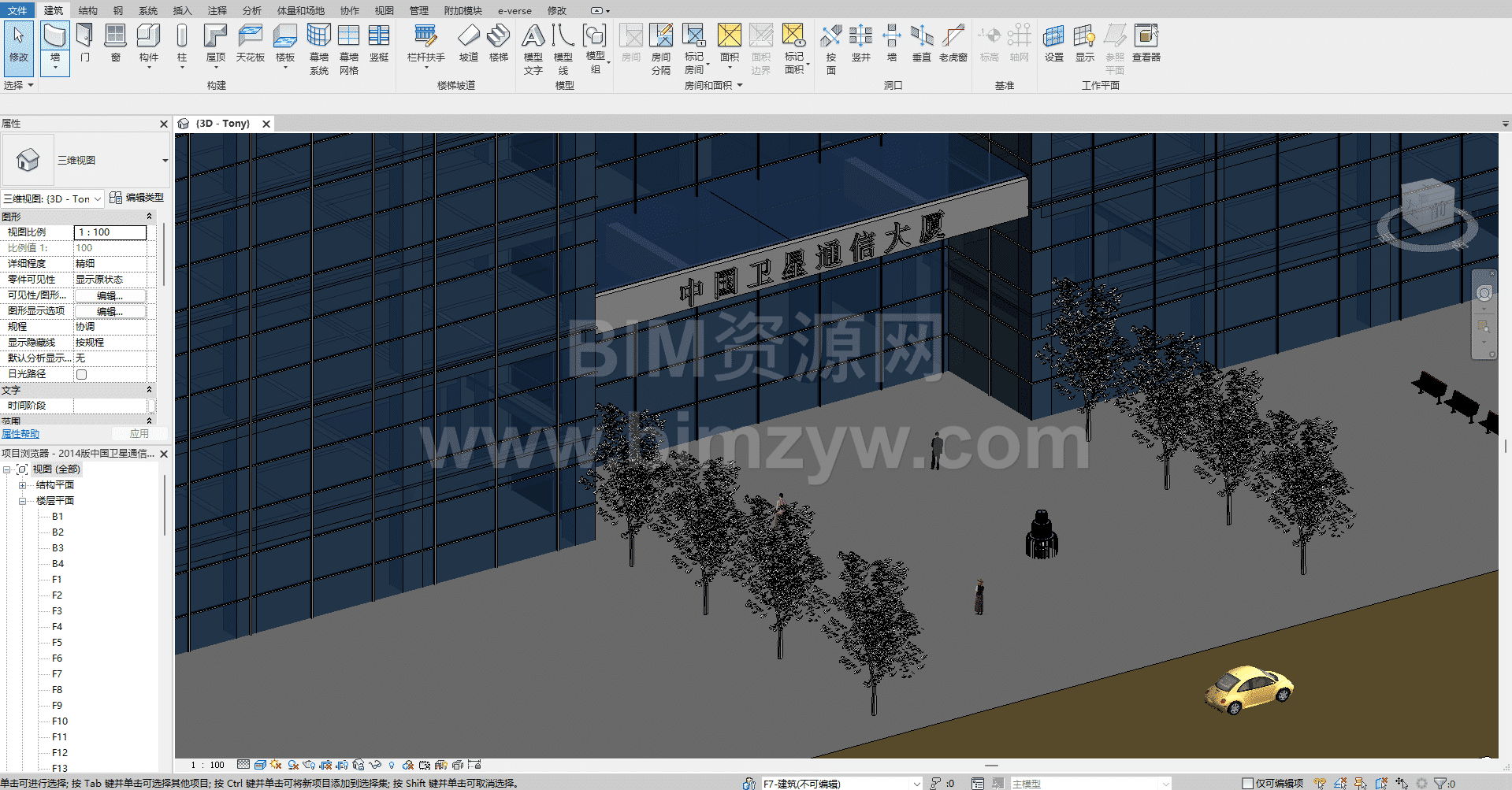
Task: Select the Model Text (模型文字) tool
Action: coord(533,48)
